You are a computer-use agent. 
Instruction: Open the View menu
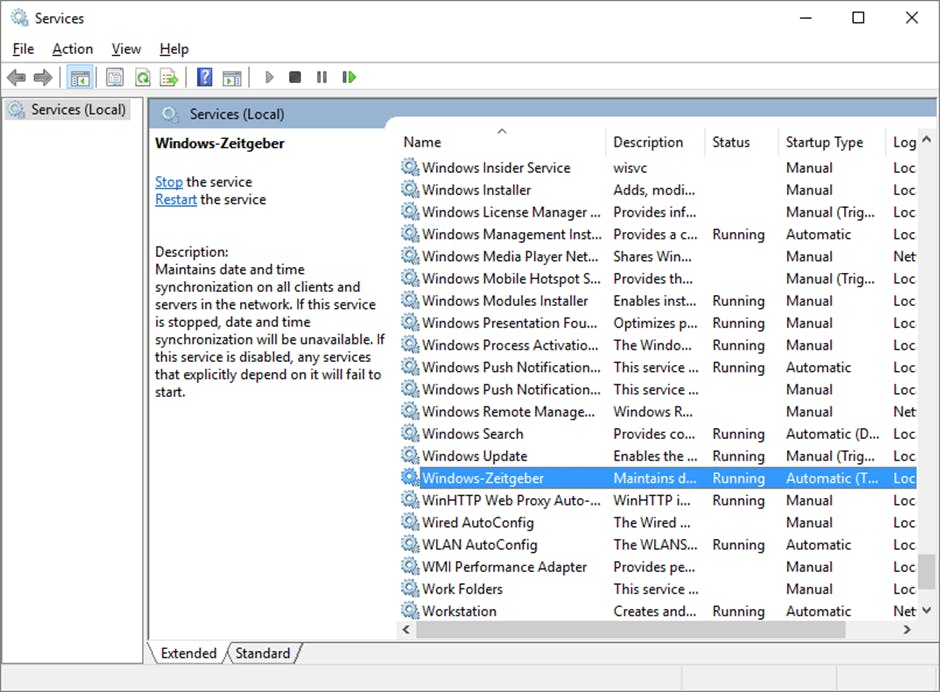[x=126, y=49]
